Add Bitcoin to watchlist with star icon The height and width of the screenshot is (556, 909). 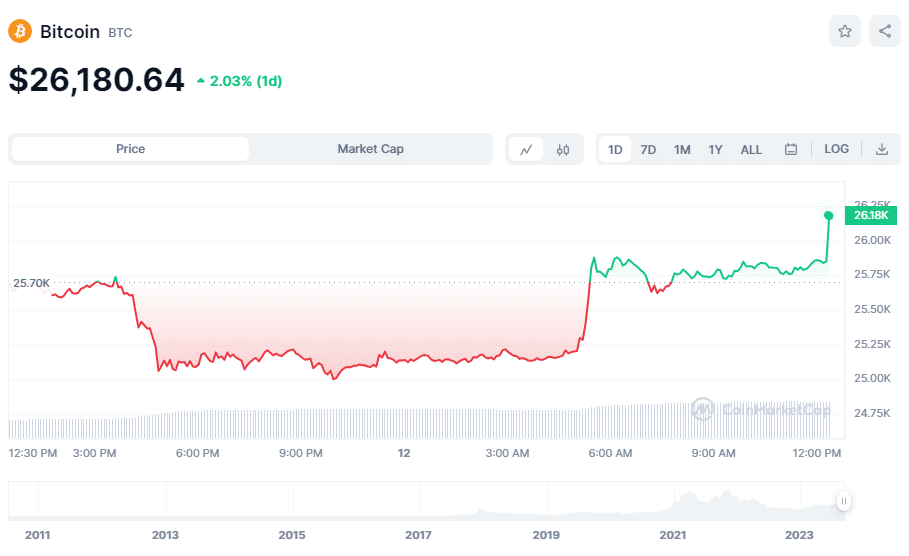[845, 31]
